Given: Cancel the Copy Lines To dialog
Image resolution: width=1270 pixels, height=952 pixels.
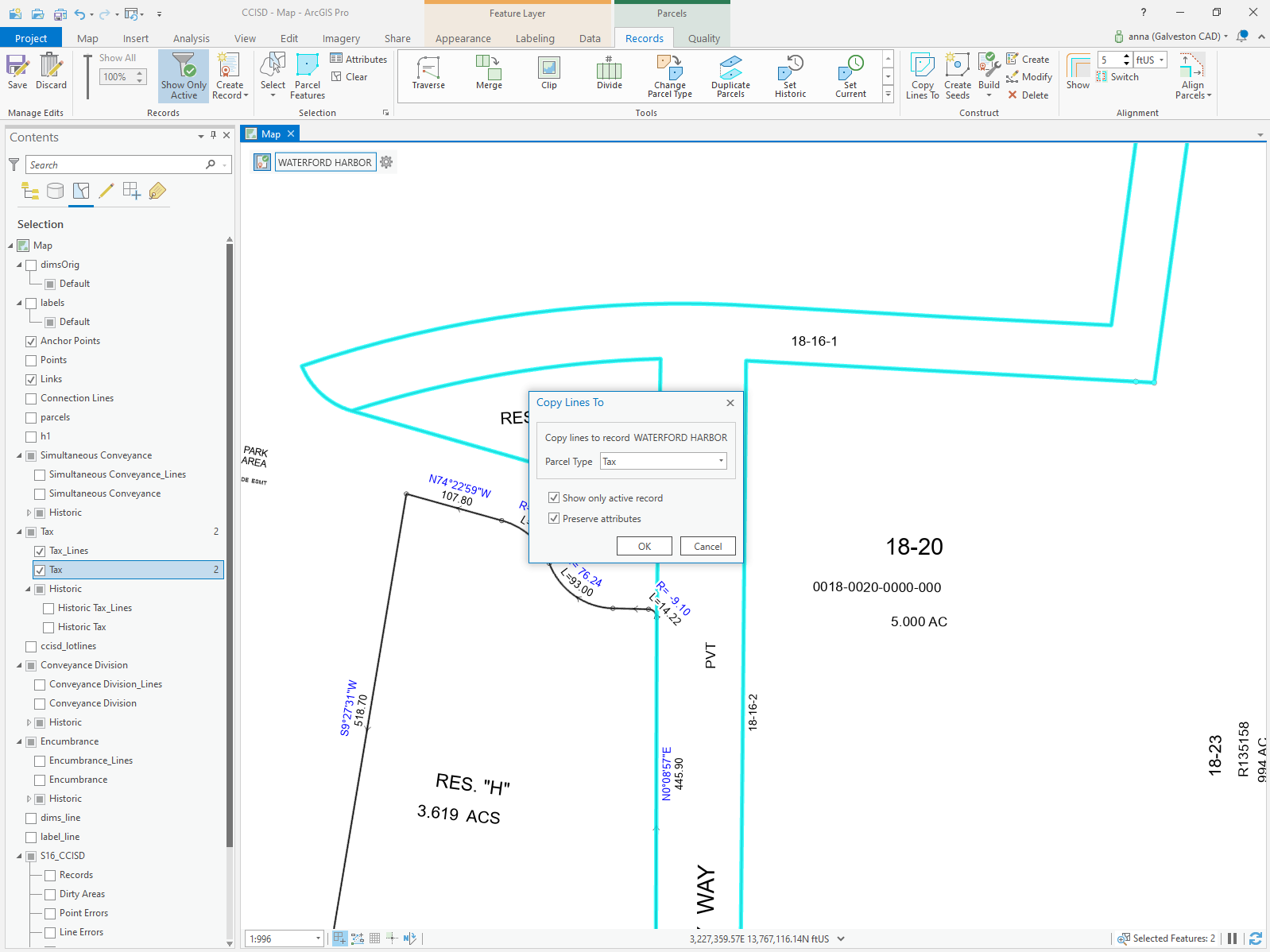Looking at the screenshot, I should (x=708, y=546).
